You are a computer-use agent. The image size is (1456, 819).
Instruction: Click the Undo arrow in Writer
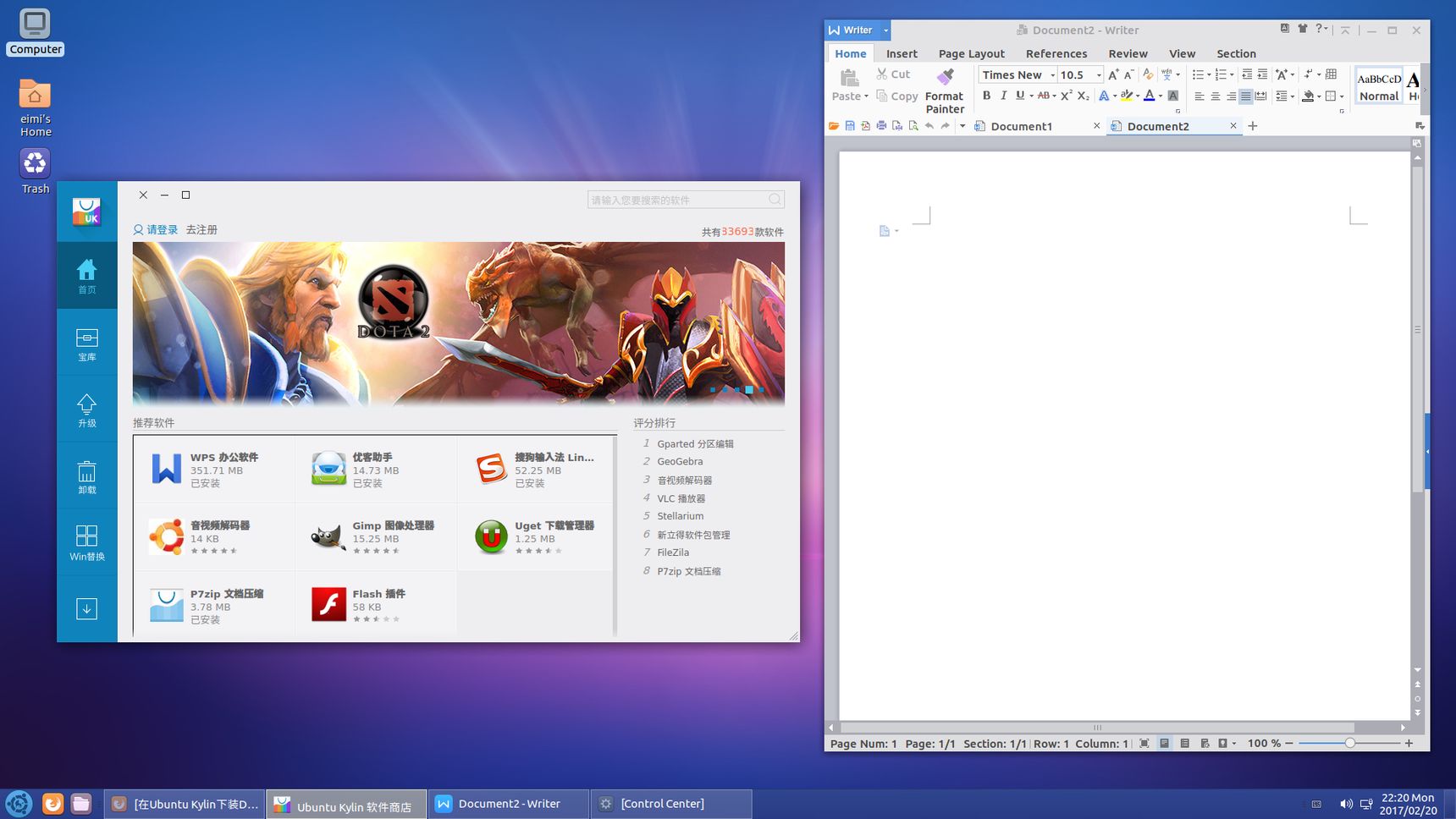pos(929,126)
